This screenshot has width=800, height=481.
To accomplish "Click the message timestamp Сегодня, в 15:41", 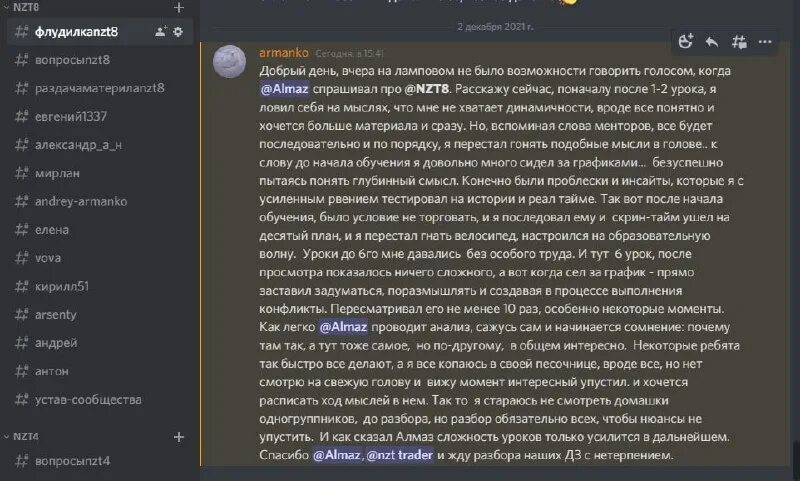I will pyautogui.click(x=349, y=53).
